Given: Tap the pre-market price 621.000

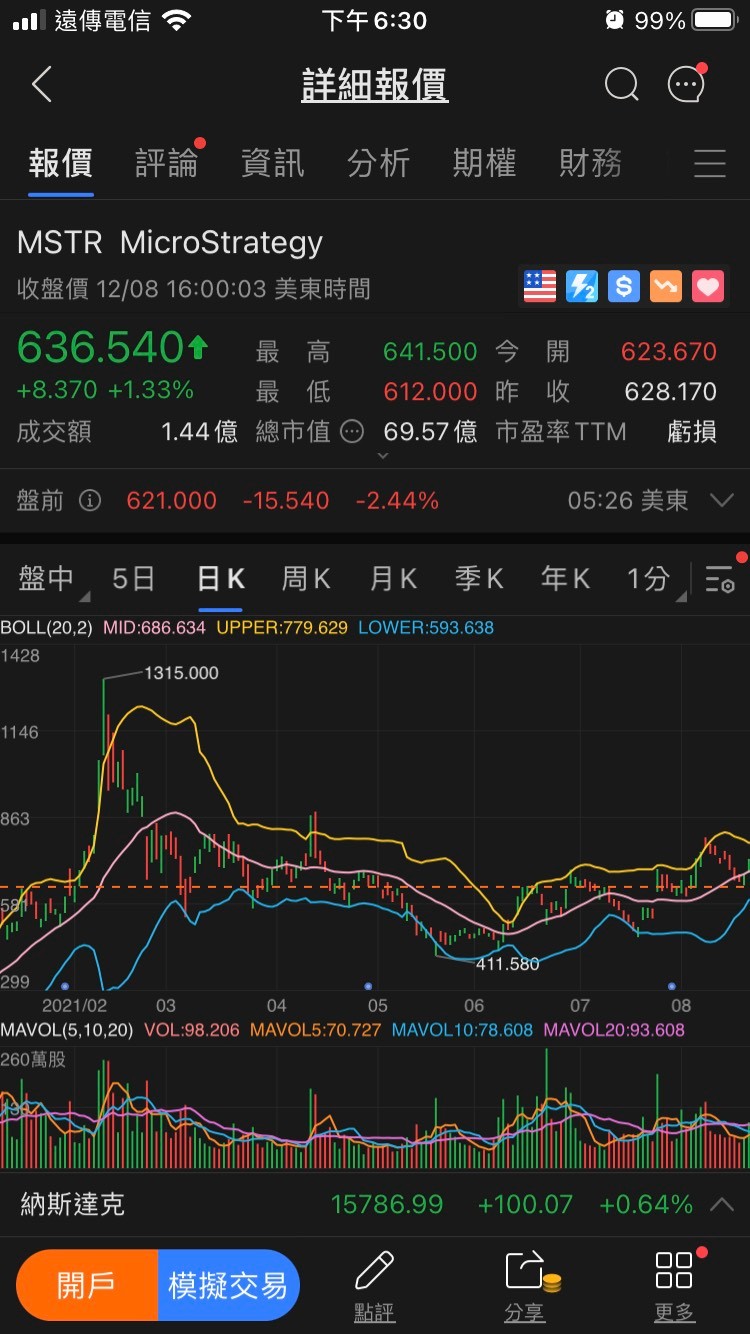Looking at the screenshot, I should click(171, 501).
